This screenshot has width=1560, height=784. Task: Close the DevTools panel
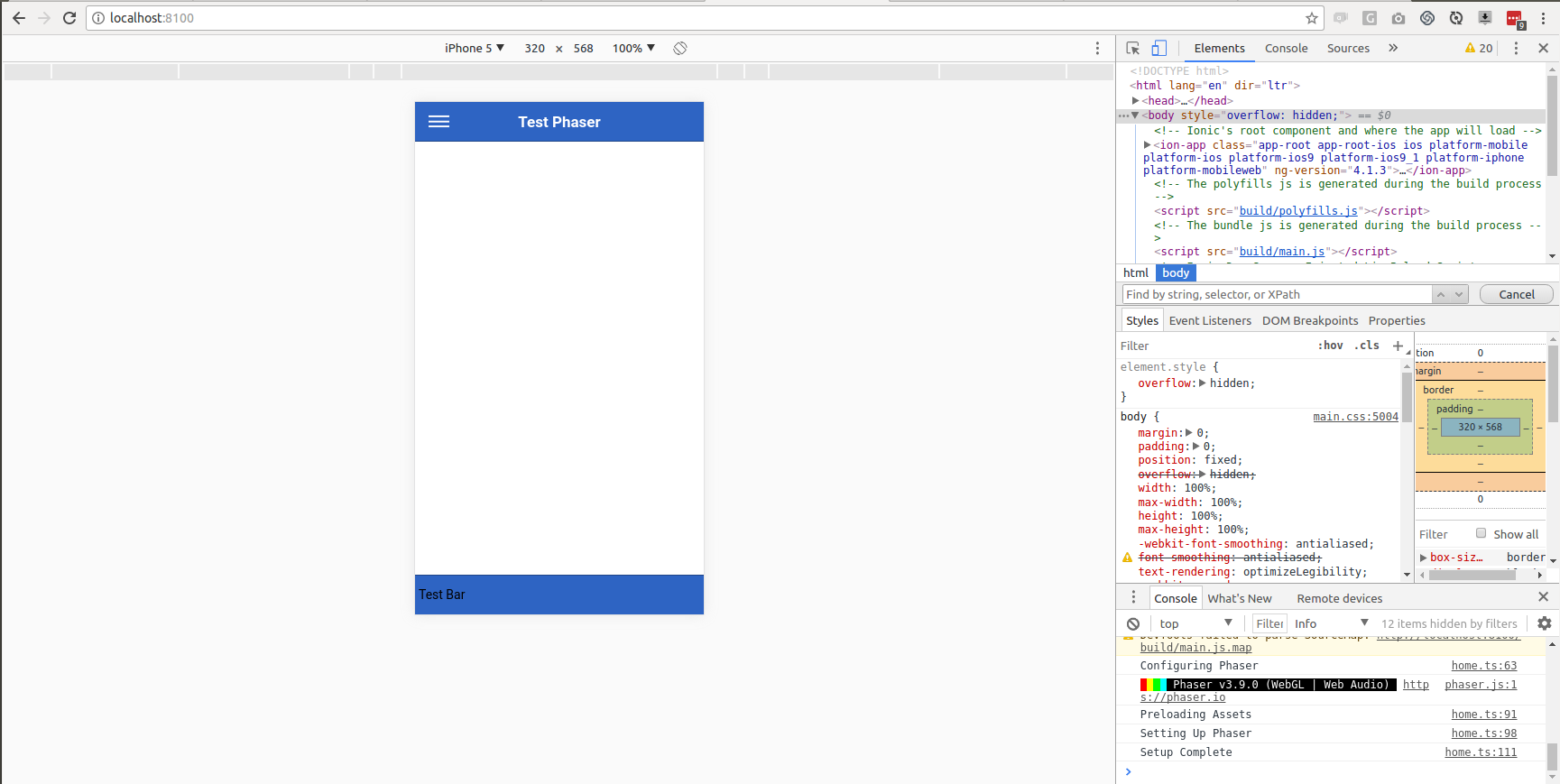[1543, 48]
